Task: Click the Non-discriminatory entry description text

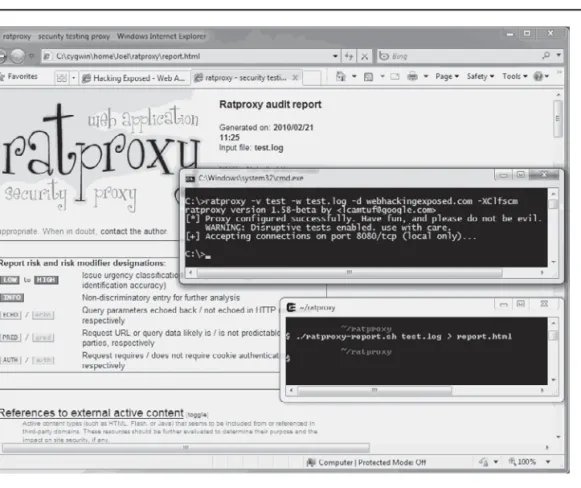Action: (161, 298)
